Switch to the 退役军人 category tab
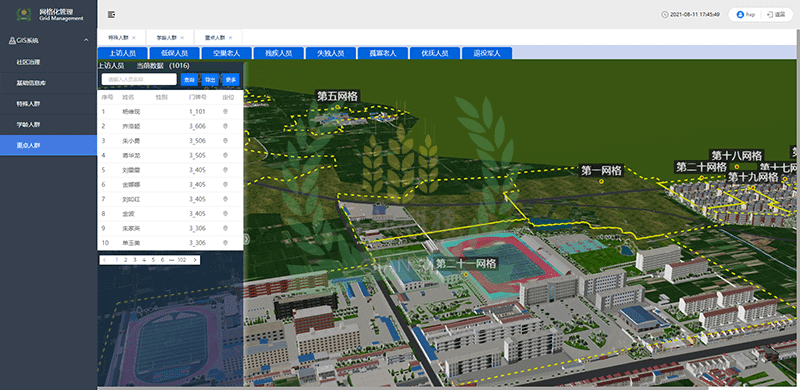The width and height of the screenshot is (800, 390). point(487,53)
